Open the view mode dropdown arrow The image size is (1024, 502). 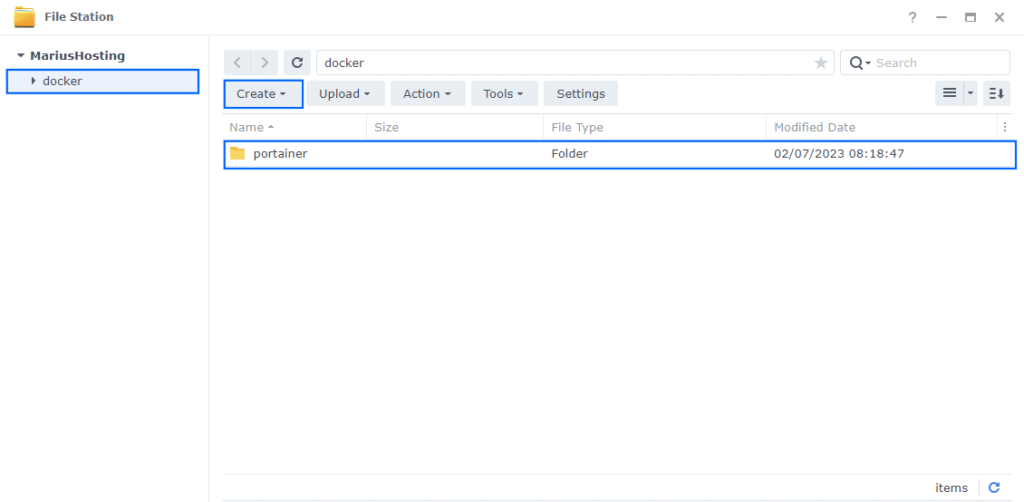(x=970, y=94)
